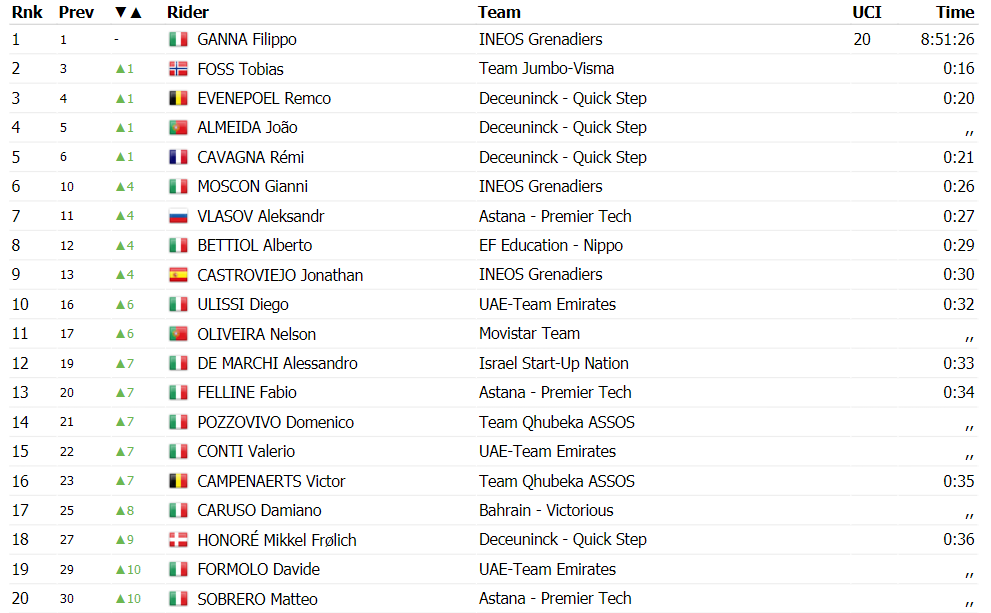Open rider page for GANNA Filippo

pyautogui.click(x=246, y=39)
